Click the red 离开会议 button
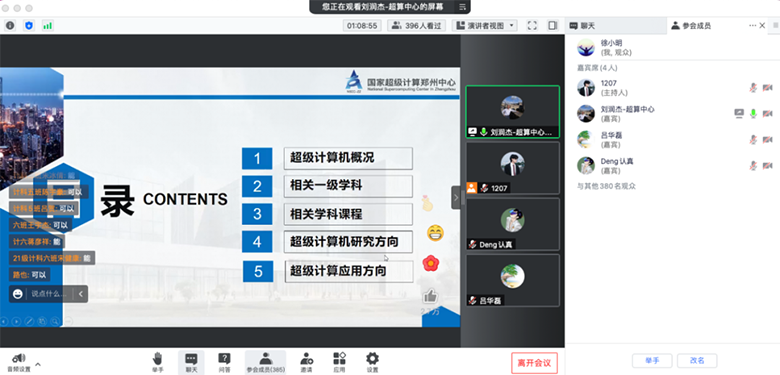This screenshot has height=375, width=780. click(x=534, y=363)
